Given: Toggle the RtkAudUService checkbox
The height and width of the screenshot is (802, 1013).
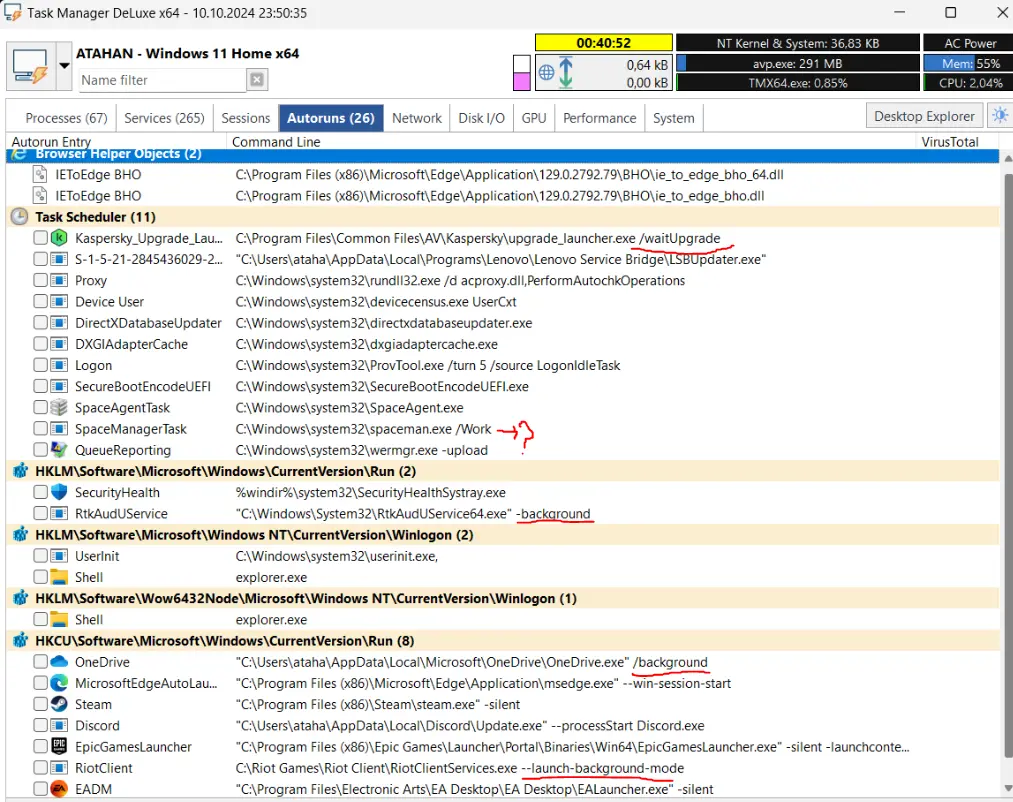Looking at the screenshot, I should [x=41, y=514].
